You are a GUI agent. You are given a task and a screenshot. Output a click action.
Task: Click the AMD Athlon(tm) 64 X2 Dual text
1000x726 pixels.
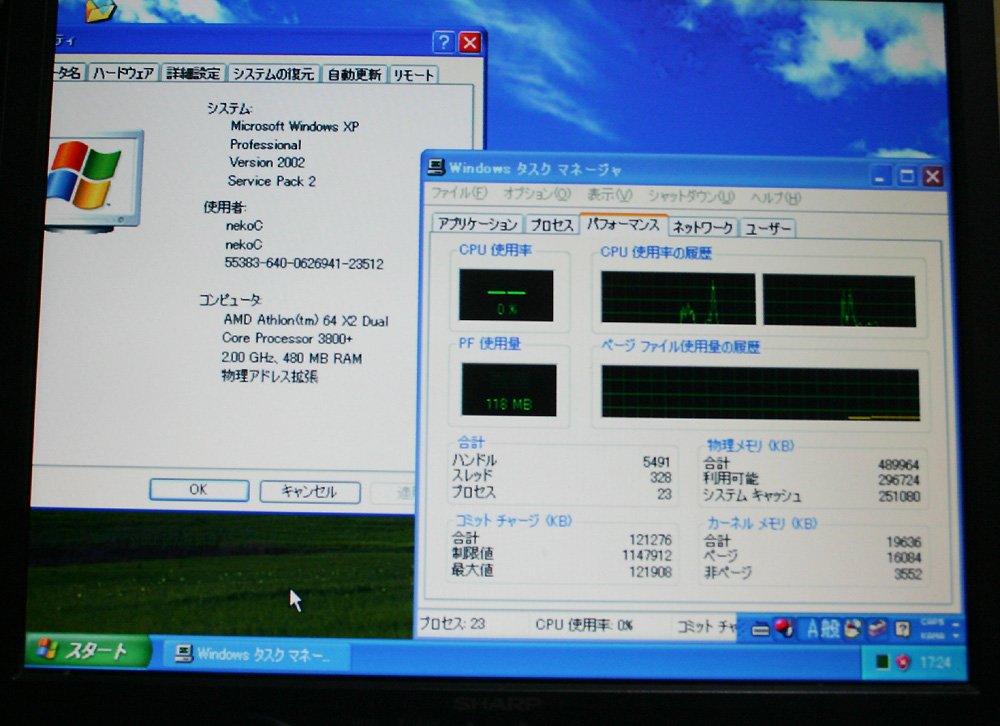click(305, 320)
